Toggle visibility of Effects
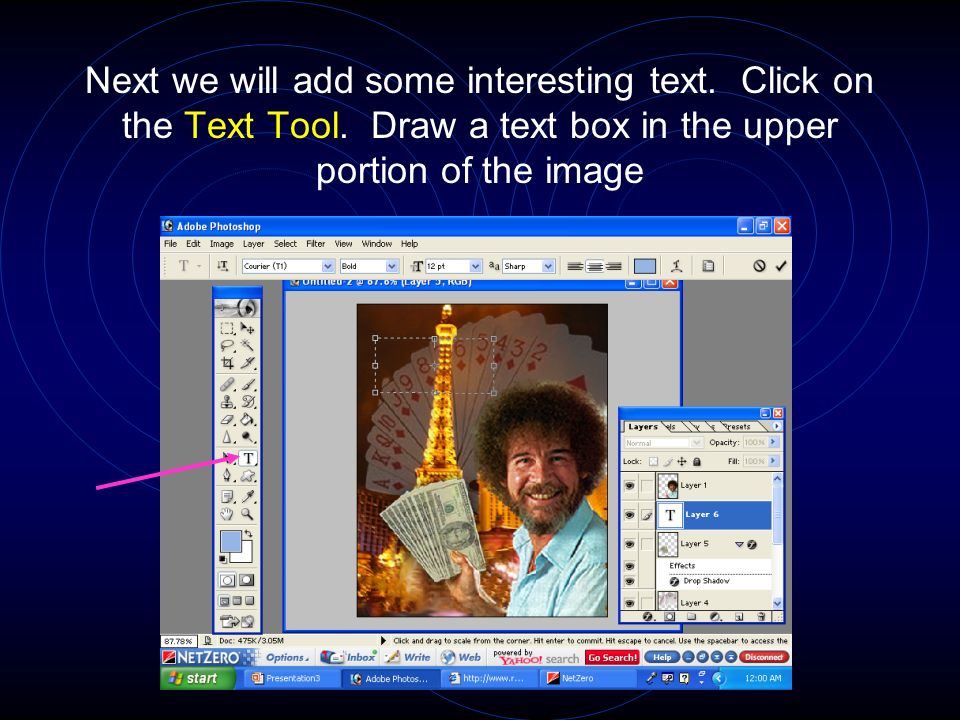The height and width of the screenshot is (720, 960). (x=629, y=566)
